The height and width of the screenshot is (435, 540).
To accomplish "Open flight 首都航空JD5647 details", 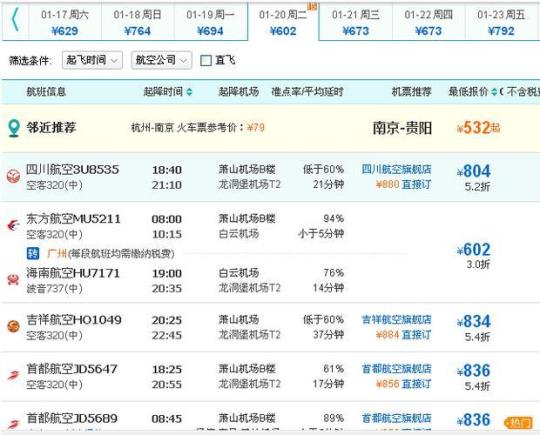I will pyautogui.click(x=72, y=369).
